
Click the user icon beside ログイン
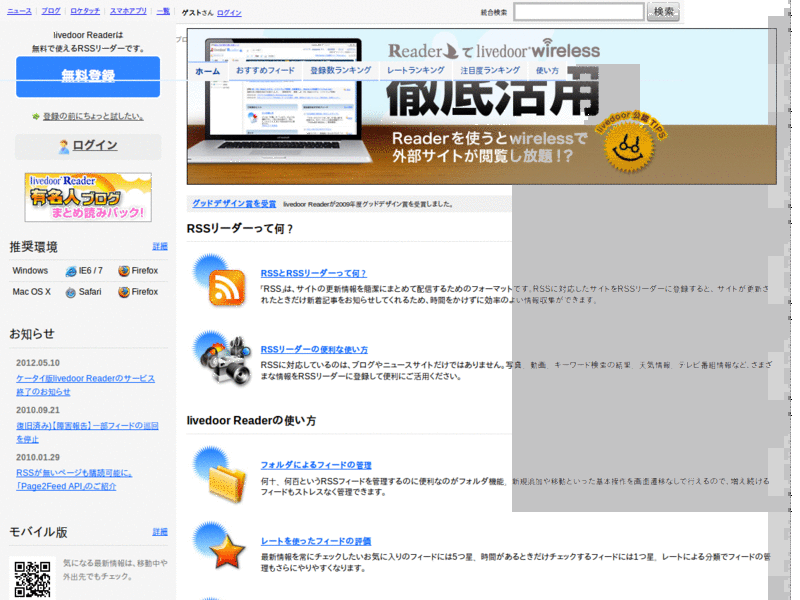tap(64, 146)
